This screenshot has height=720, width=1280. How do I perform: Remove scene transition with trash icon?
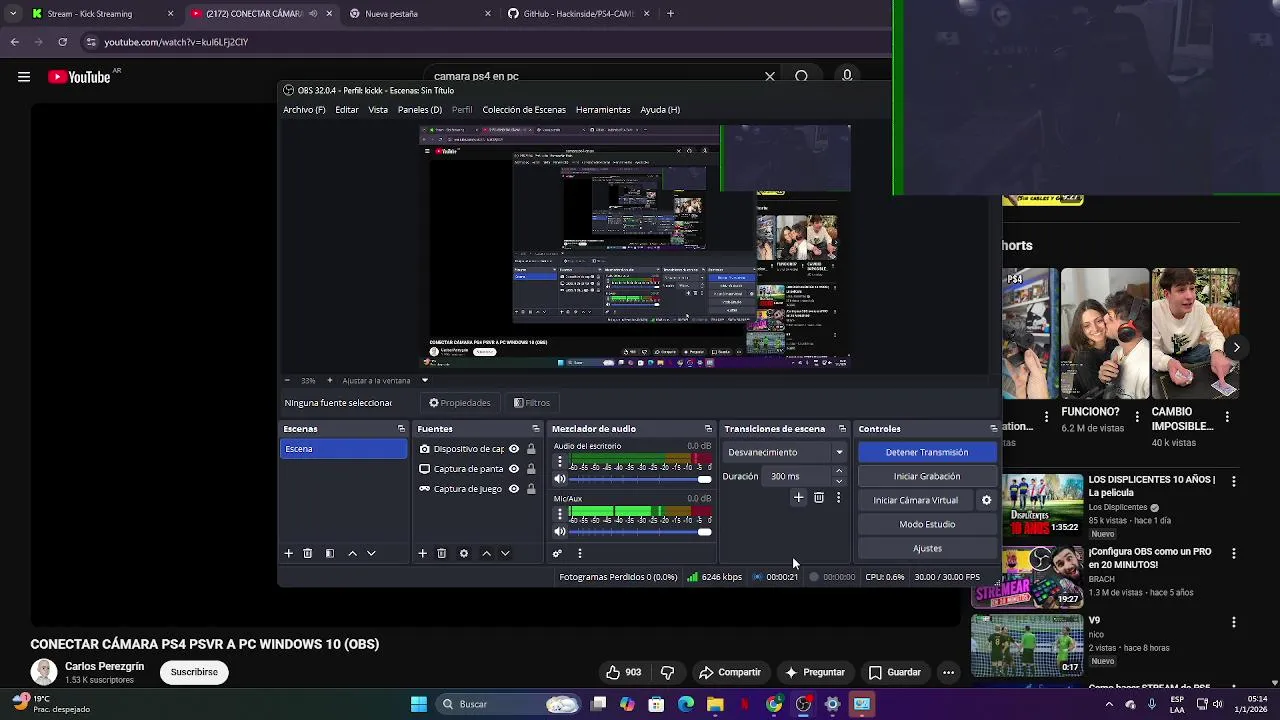click(819, 497)
